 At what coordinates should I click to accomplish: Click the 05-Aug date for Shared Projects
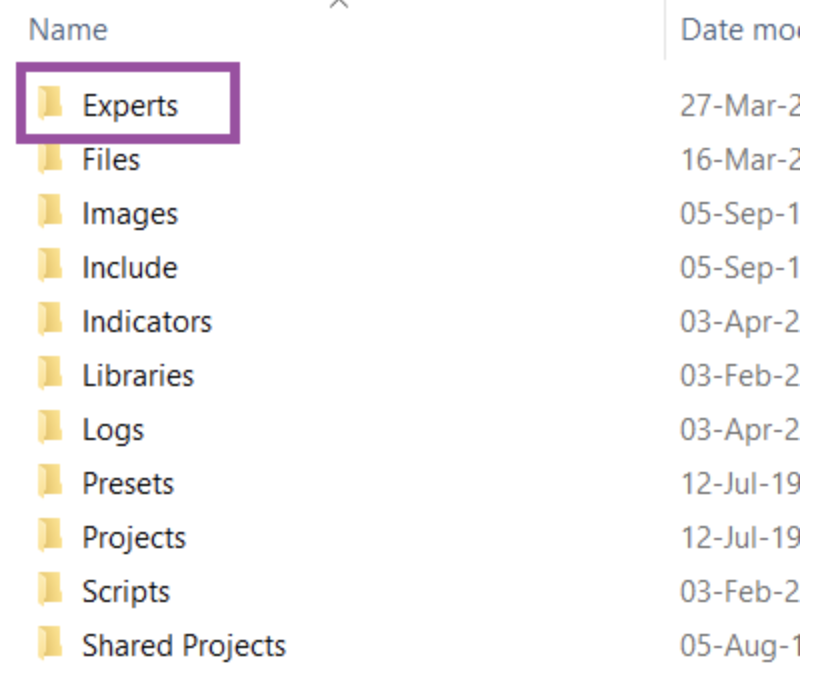(739, 646)
